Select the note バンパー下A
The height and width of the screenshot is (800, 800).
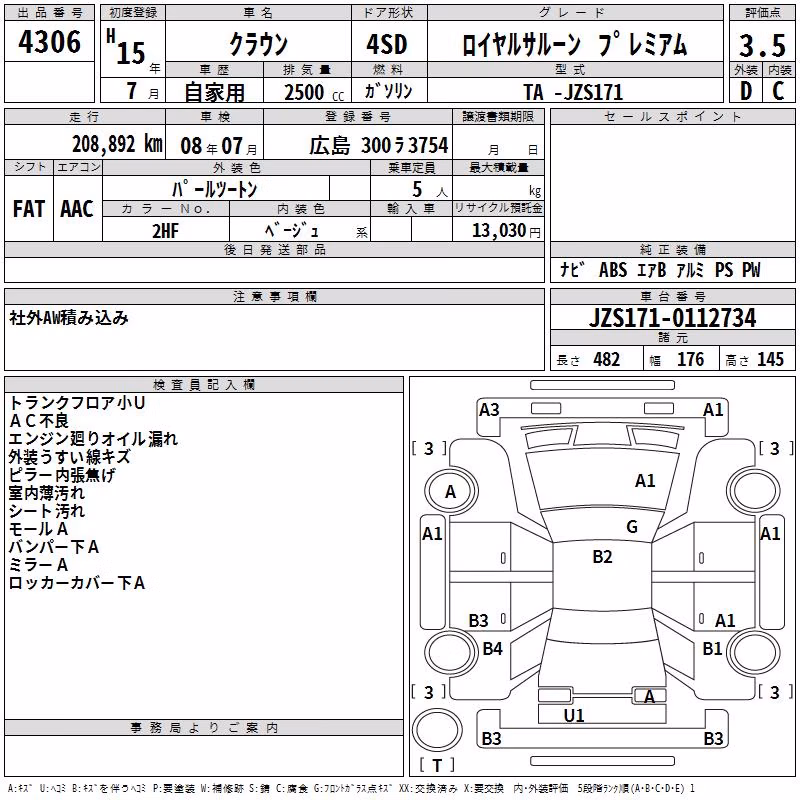point(54,547)
